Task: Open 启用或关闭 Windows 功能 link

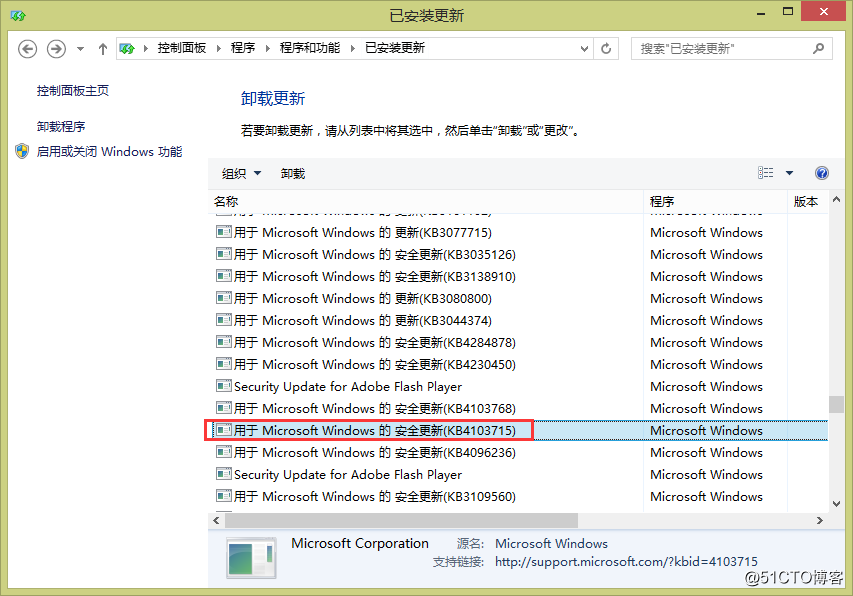Action: point(109,152)
